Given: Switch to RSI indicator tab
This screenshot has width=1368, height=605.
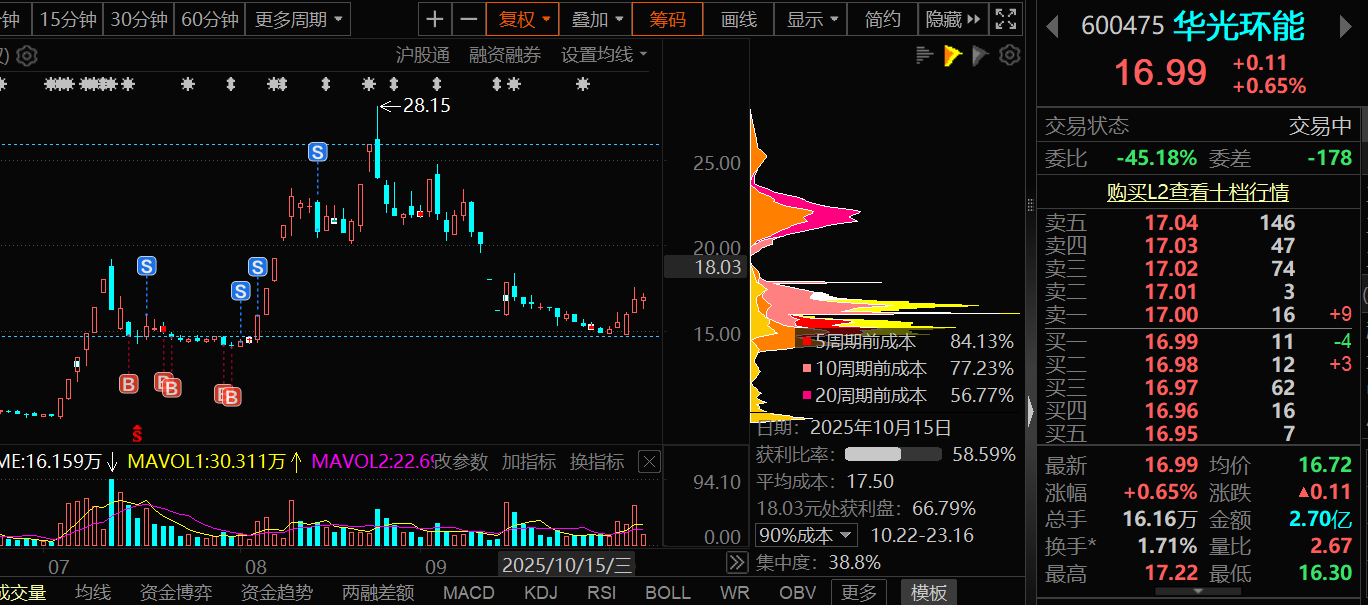Looking at the screenshot, I should coord(602,592).
